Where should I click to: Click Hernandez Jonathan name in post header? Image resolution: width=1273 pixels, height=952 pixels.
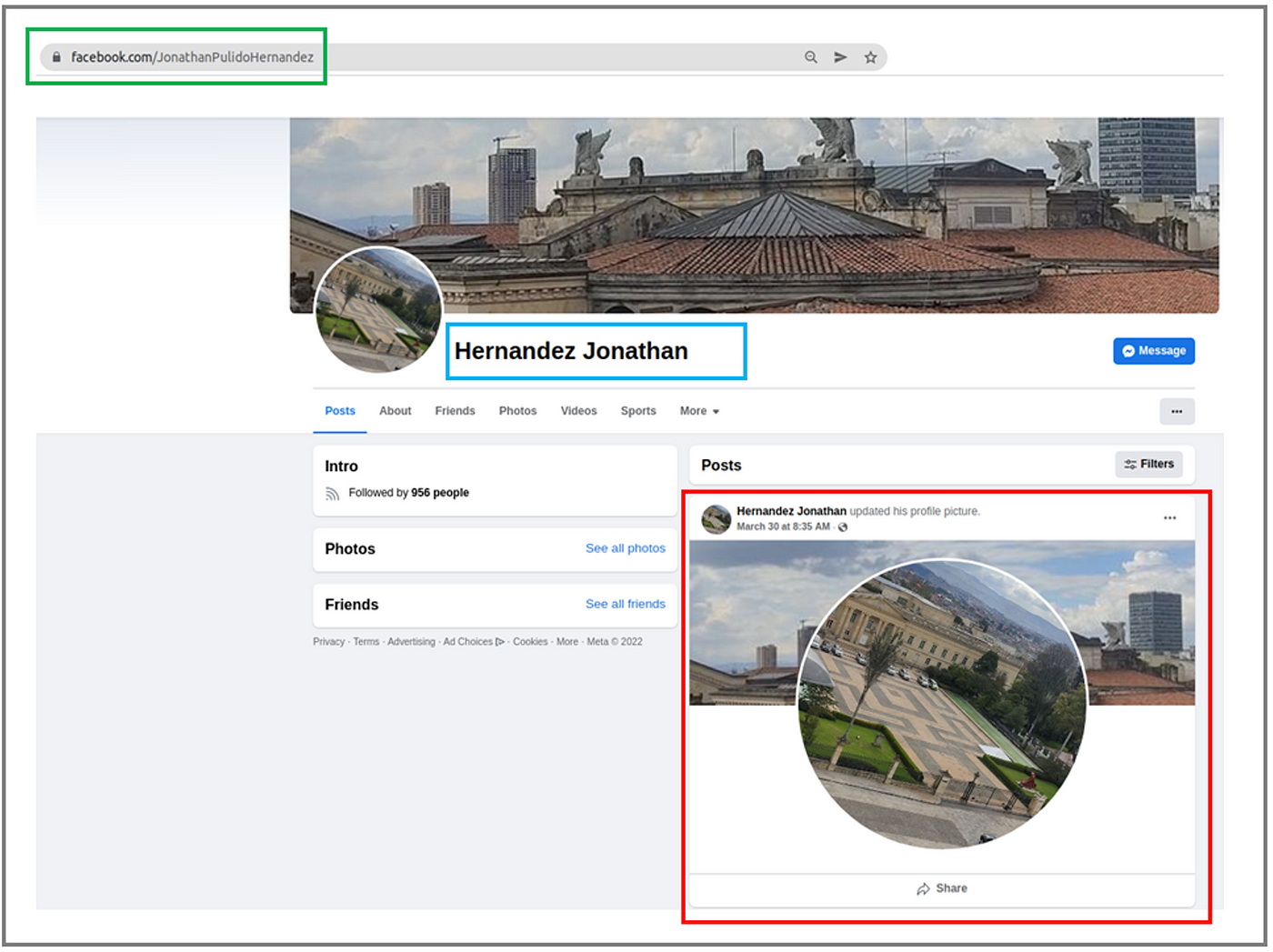coord(791,511)
